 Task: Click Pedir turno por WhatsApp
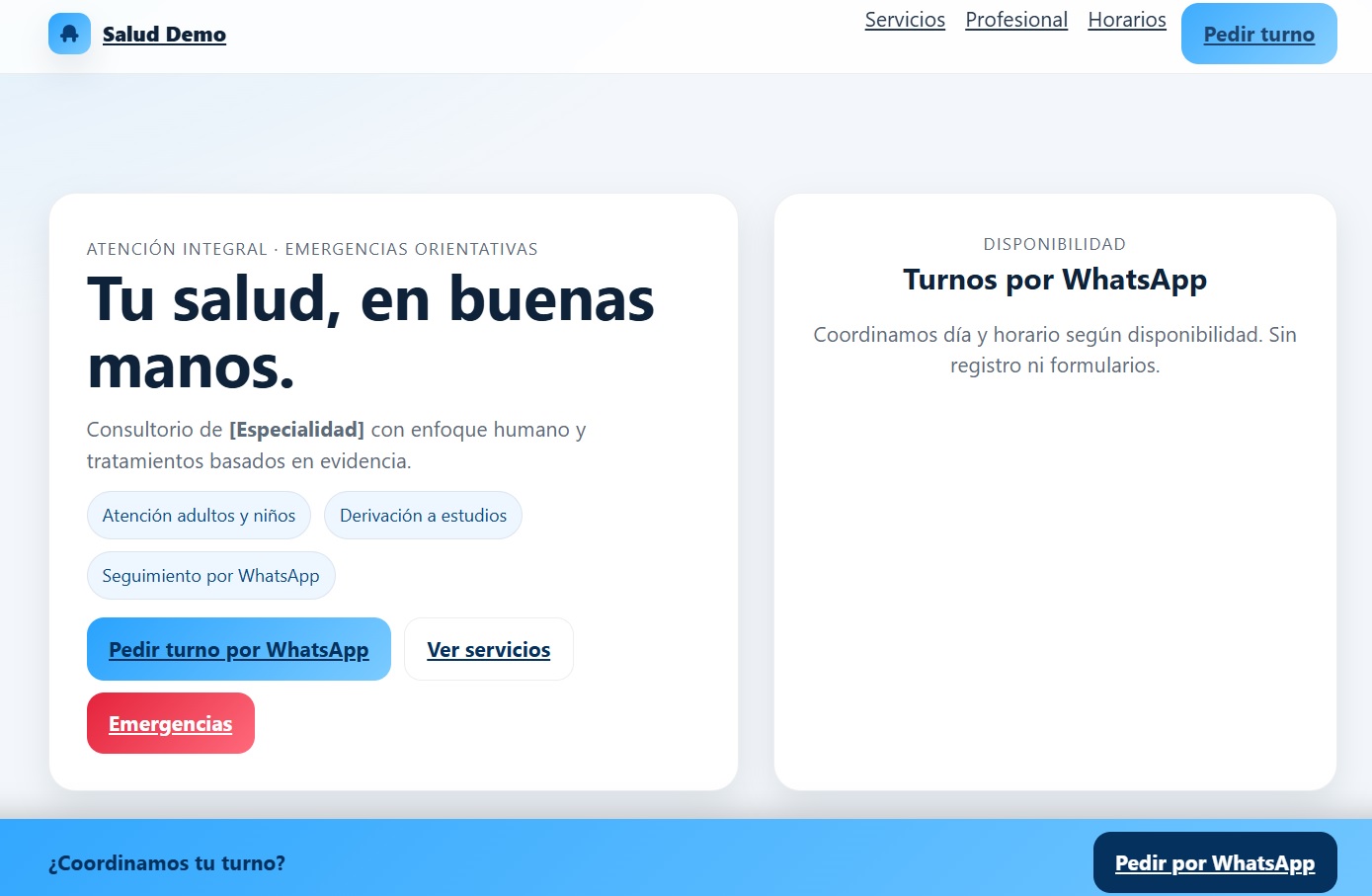coord(238,649)
